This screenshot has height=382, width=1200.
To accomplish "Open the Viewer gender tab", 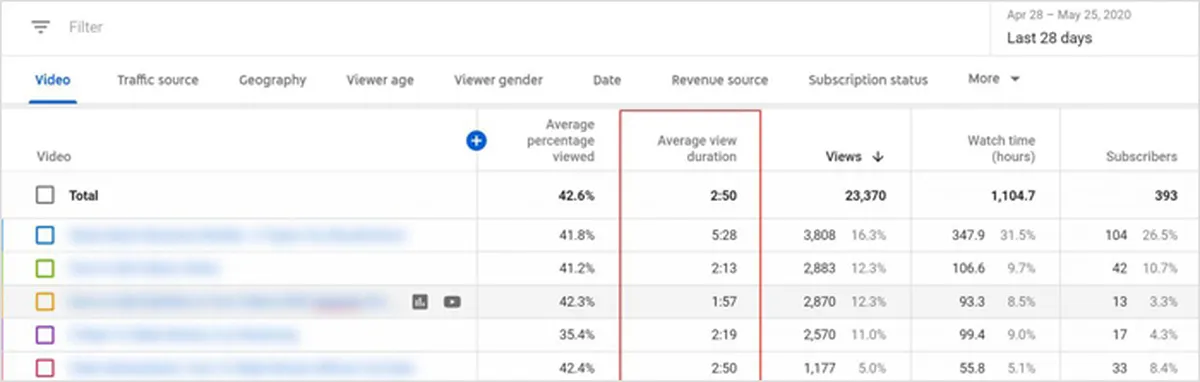I will (498, 80).
